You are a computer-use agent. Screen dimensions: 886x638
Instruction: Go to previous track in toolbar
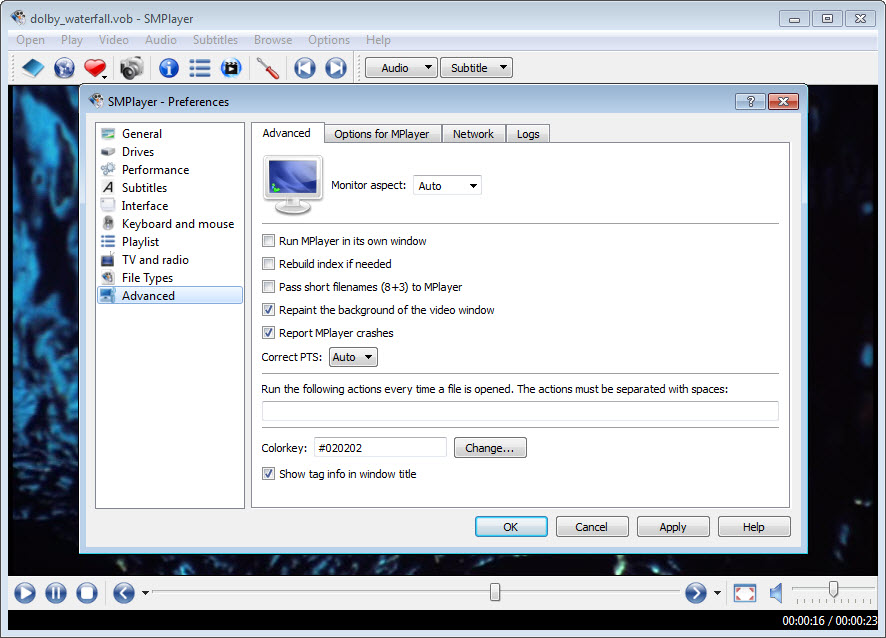(305, 68)
